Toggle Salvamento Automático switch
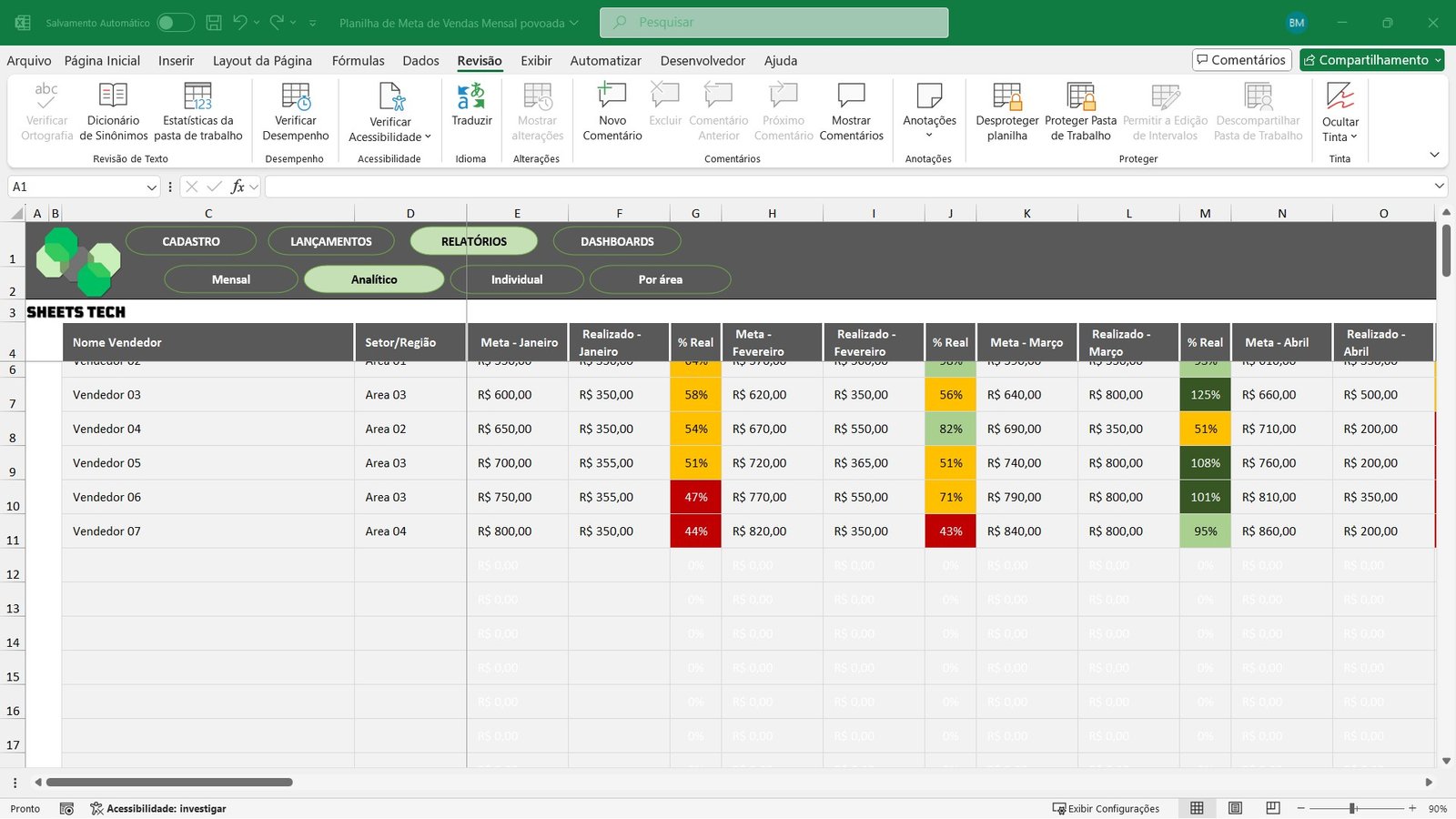Viewport: 1456px width, 819px height. click(x=175, y=23)
